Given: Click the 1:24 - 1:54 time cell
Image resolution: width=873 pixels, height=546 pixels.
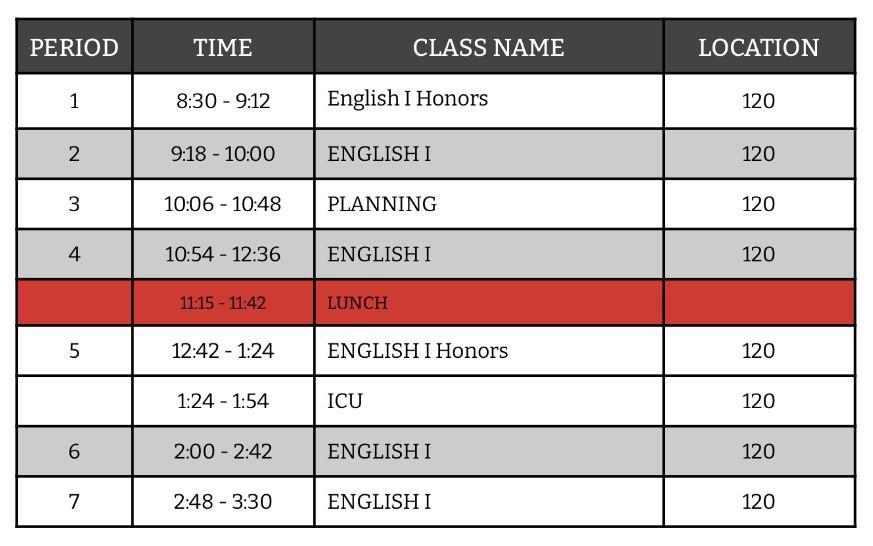Looking at the screenshot, I should coord(223,401).
